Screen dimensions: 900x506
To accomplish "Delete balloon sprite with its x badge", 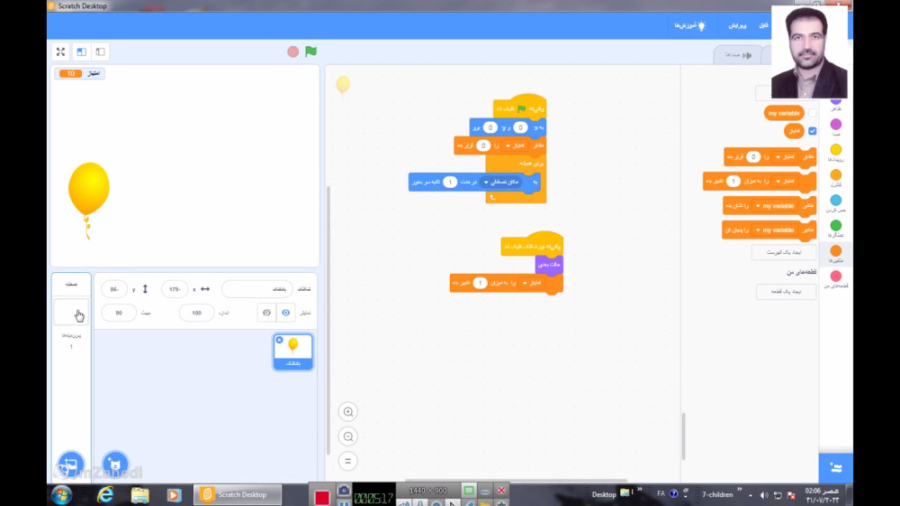I will click(x=280, y=340).
